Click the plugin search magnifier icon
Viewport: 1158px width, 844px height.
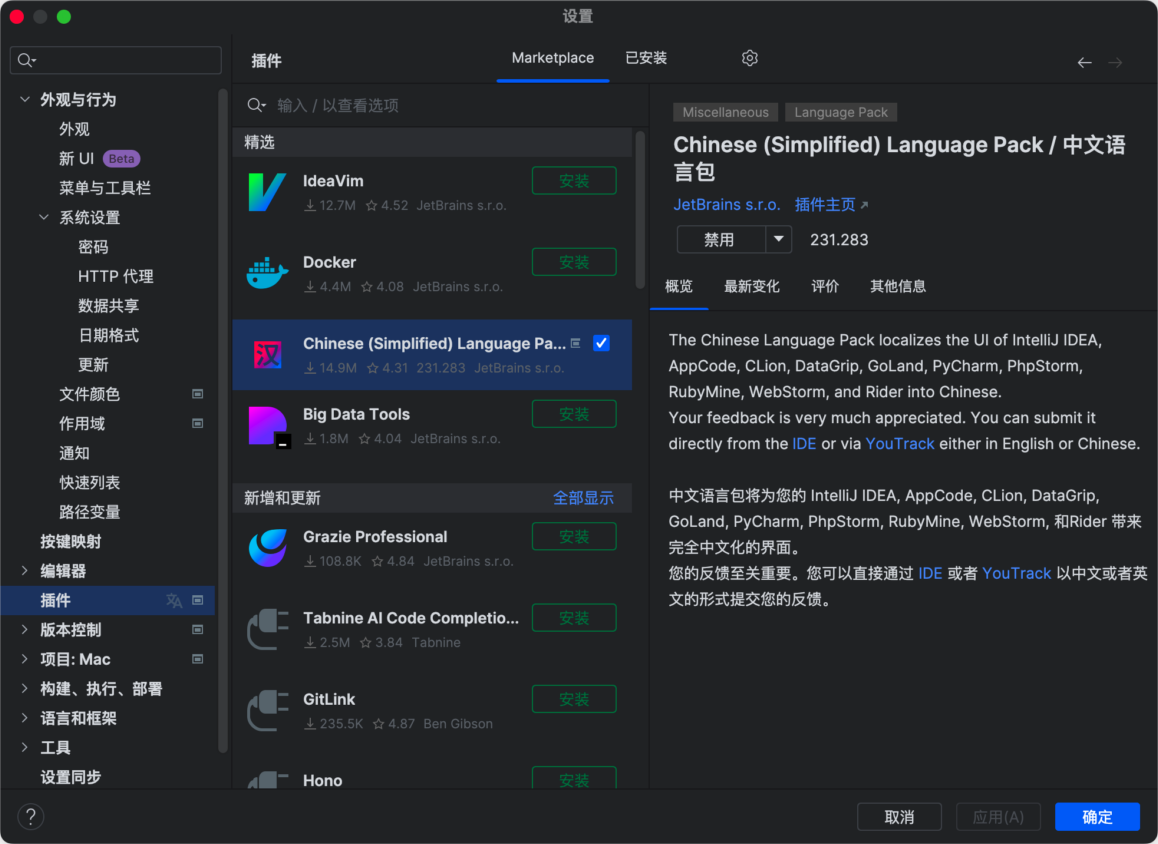(256, 106)
